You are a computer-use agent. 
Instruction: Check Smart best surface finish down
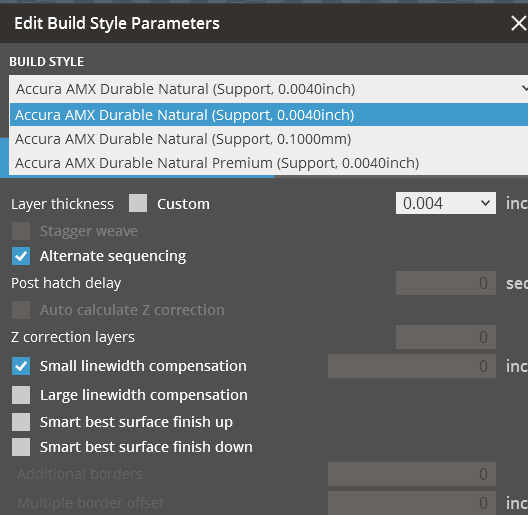coord(21,447)
